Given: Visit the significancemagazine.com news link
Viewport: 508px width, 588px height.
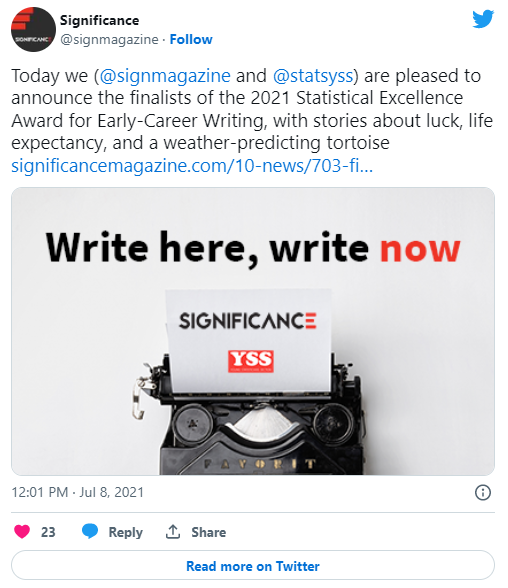Looking at the screenshot, I should click(192, 166).
